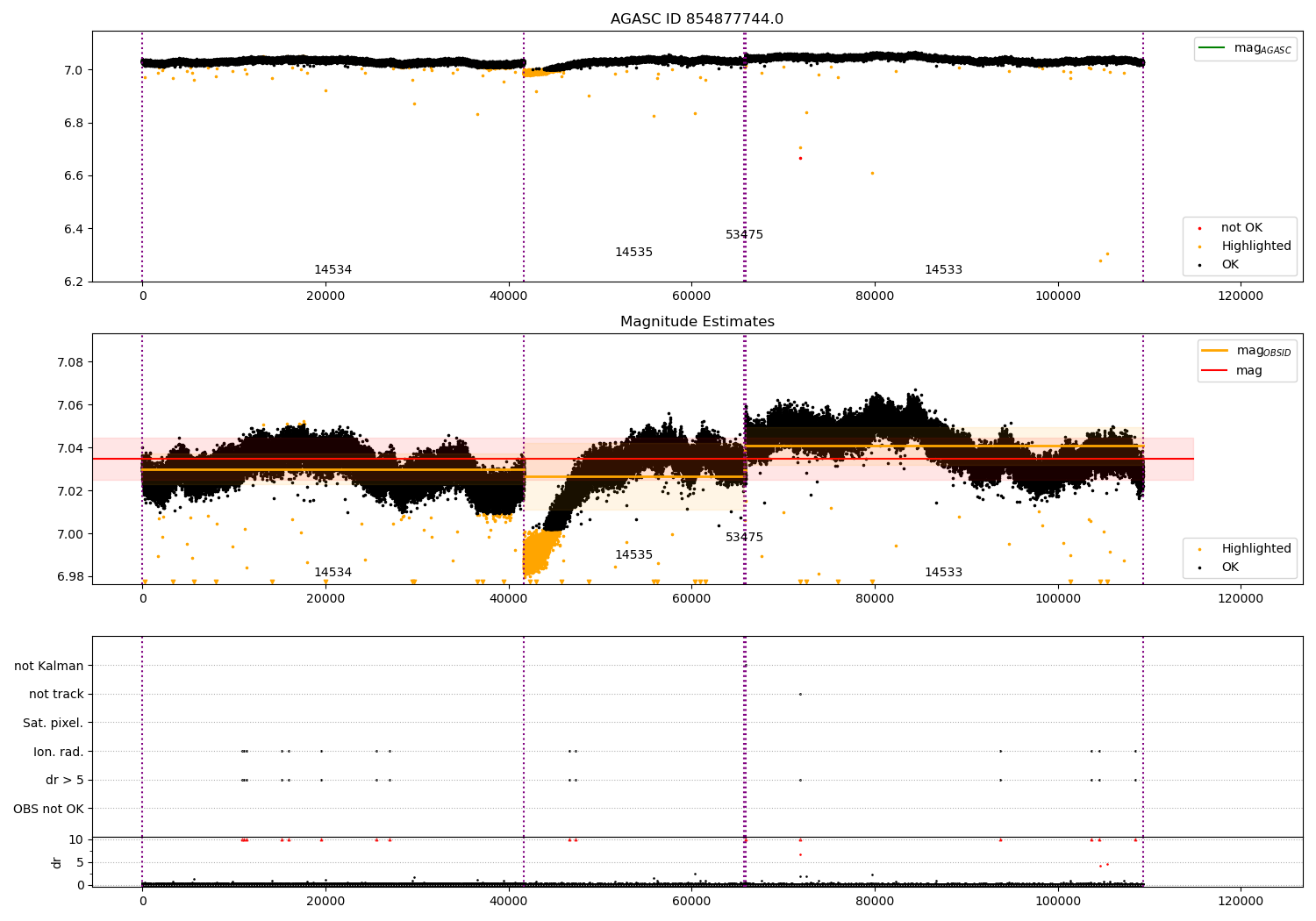Click the title 'AGASC ID 854877744.0'
This screenshot has width=1316, height=921.
pos(697,19)
